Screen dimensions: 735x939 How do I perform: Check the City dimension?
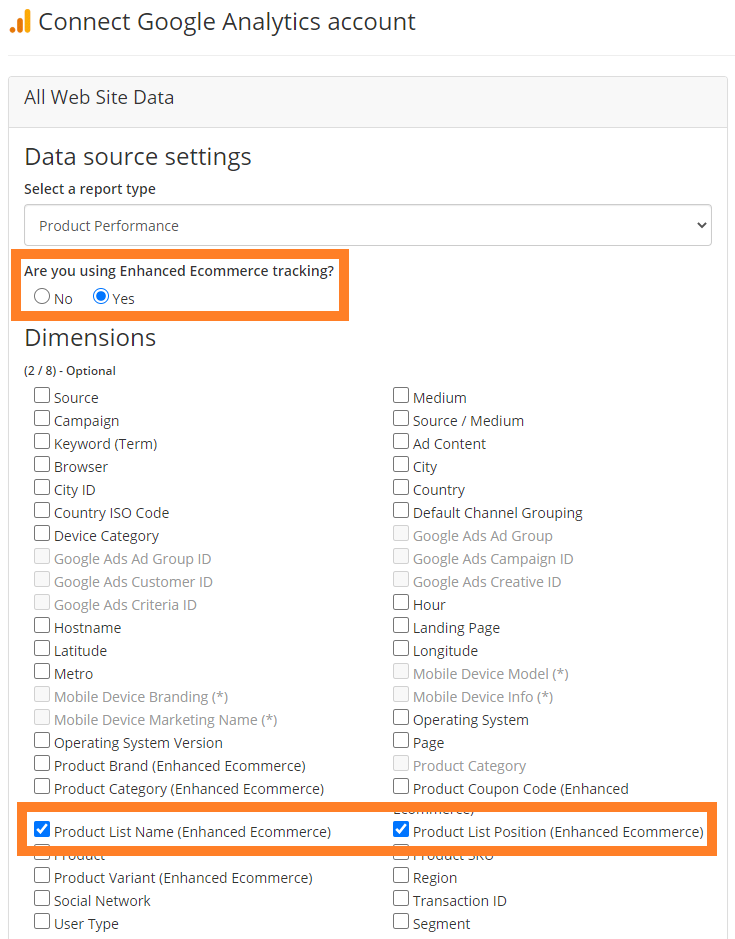(401, 464)
